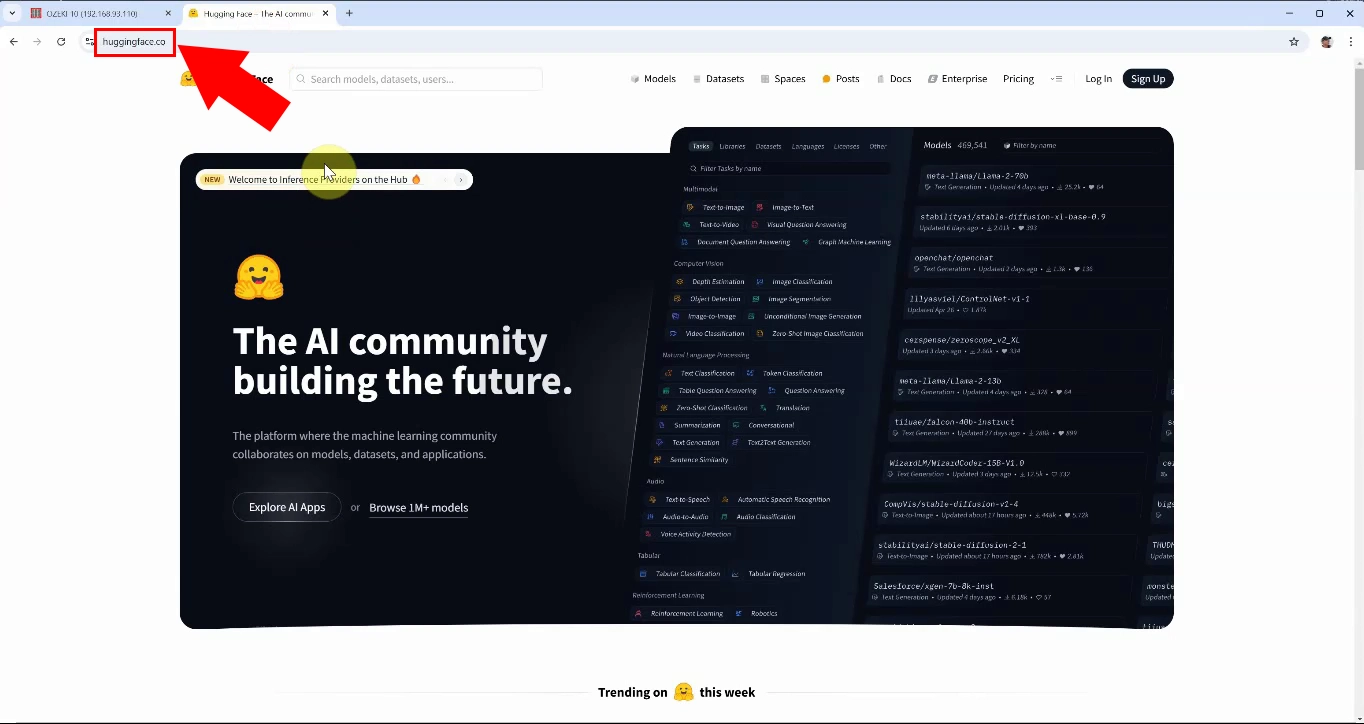This screenshot has height=724, width=1364.
Task: Click the magnifier icon in the site search
Action: pos(301,79)
